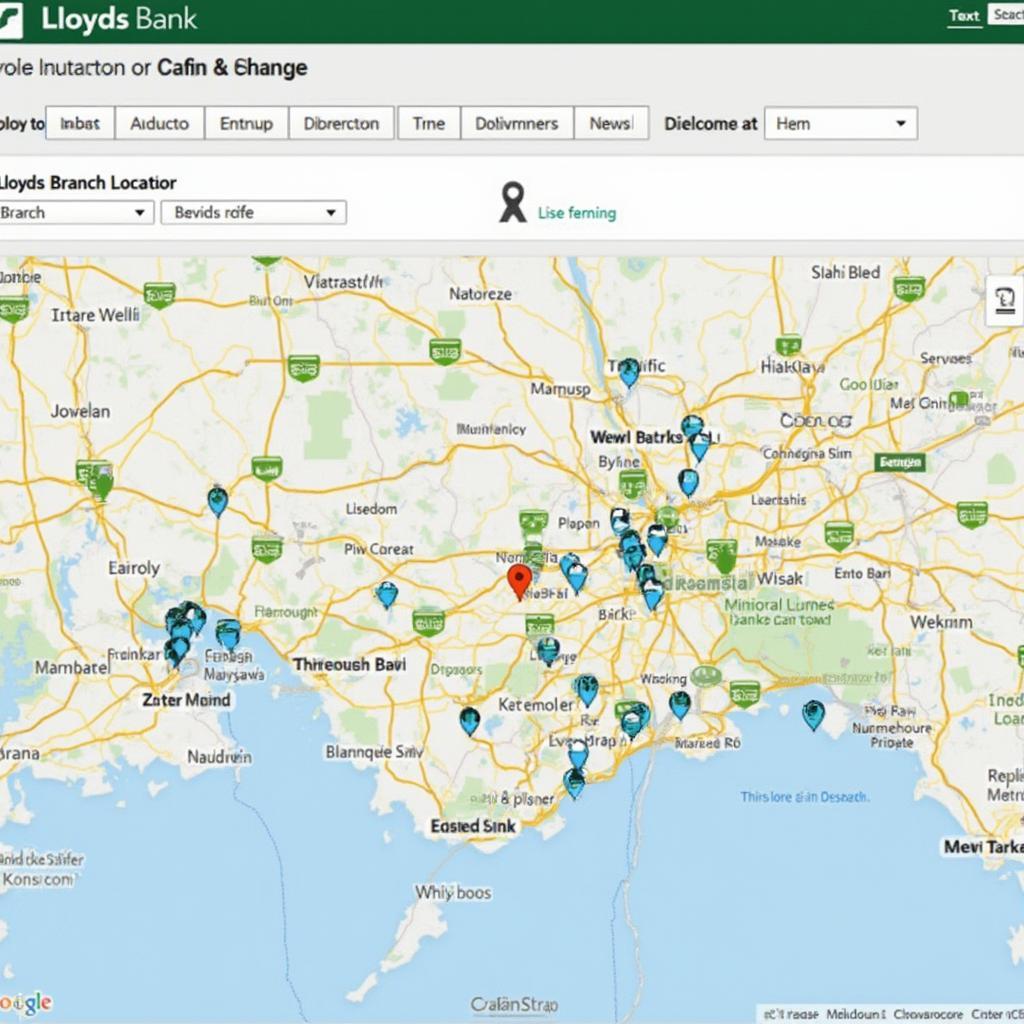1024x1024 pixels.
Task: Click the green shield marker below Natoreze
Action: pyautogui.click(x=445, y=351)
